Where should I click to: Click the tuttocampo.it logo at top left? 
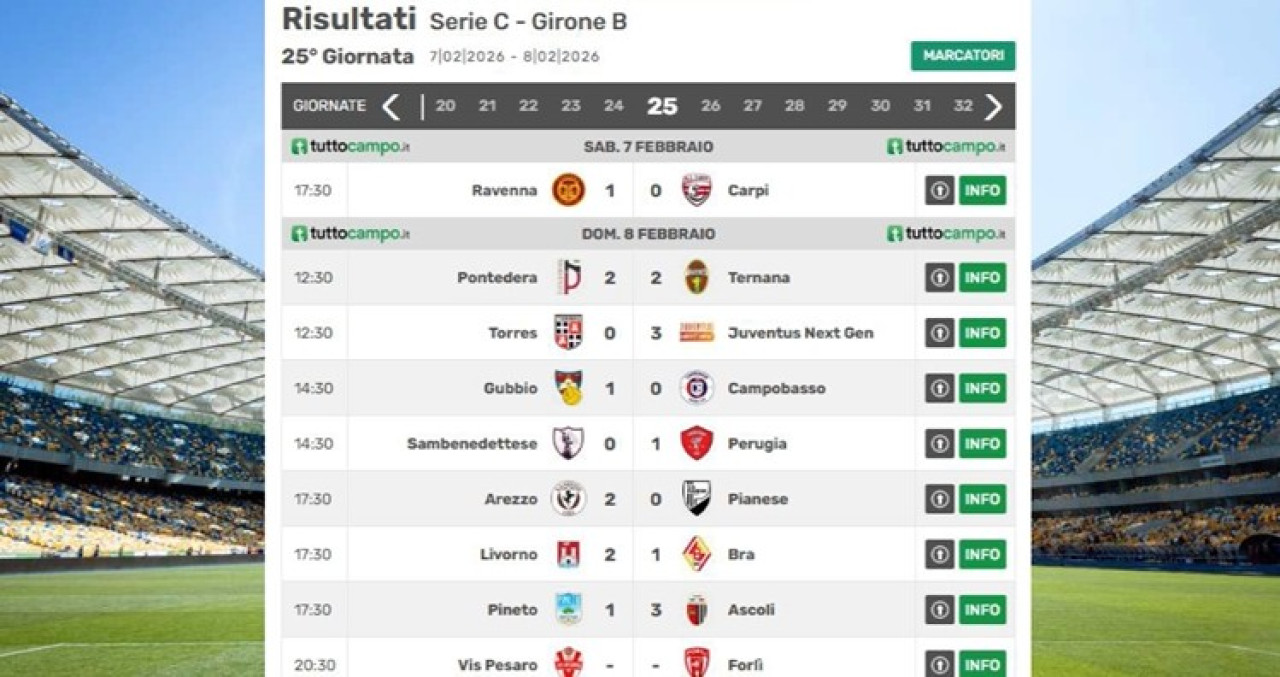click(350, 147)
